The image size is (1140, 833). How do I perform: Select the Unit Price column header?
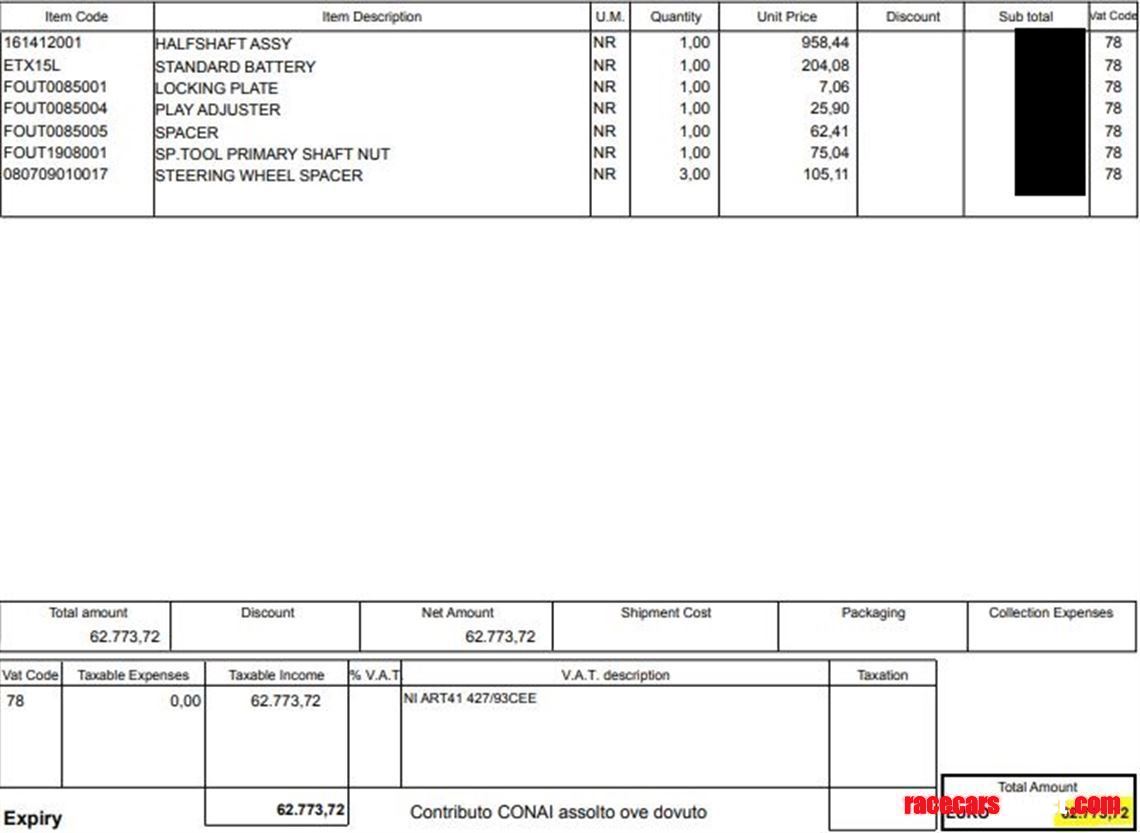point(786,17)
